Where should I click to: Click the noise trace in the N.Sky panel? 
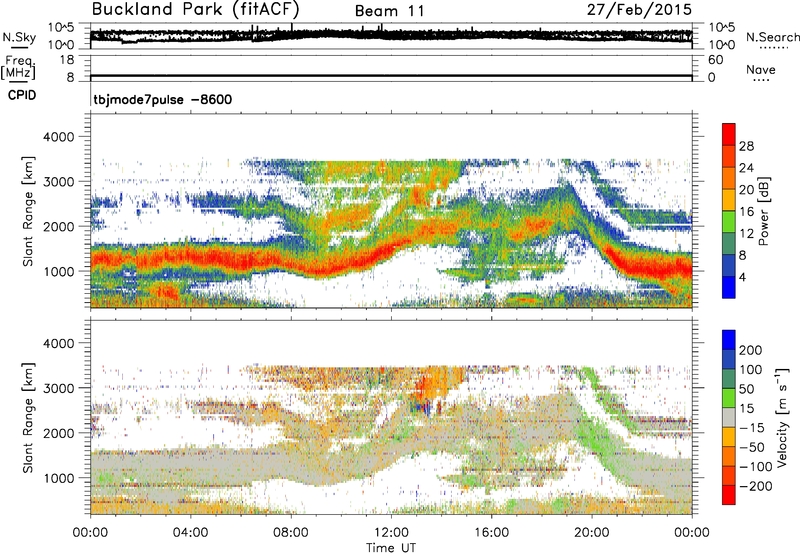tap(391, 35)
